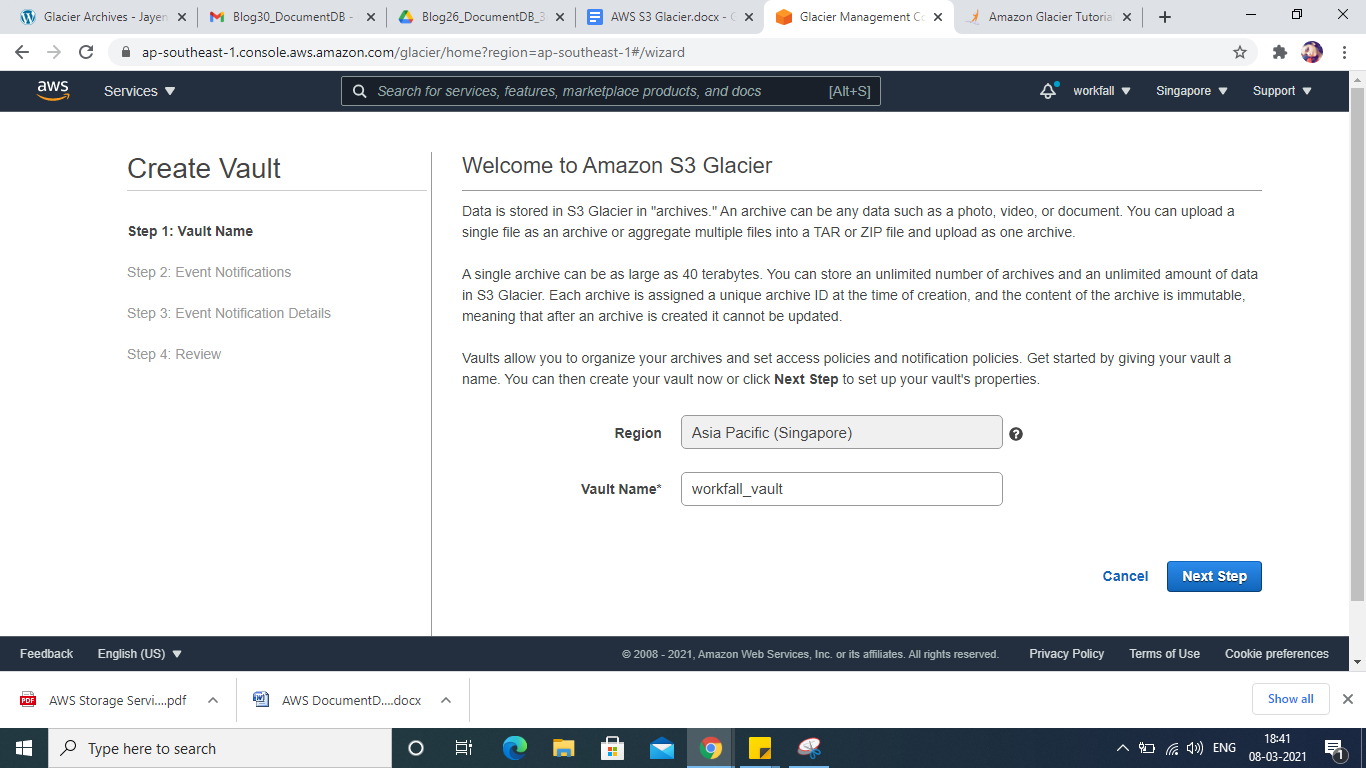Open Task View in taskbar

coord(464,748)
